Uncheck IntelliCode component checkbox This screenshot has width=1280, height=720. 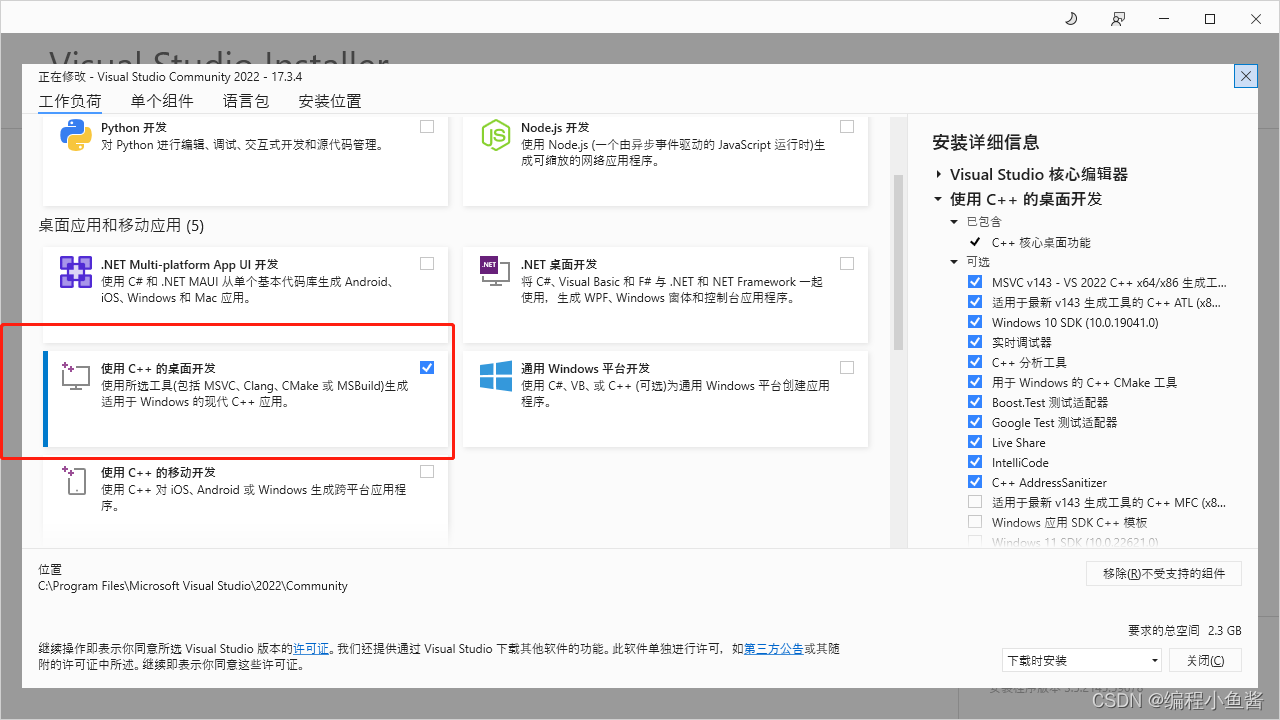(x=975, y=462)
